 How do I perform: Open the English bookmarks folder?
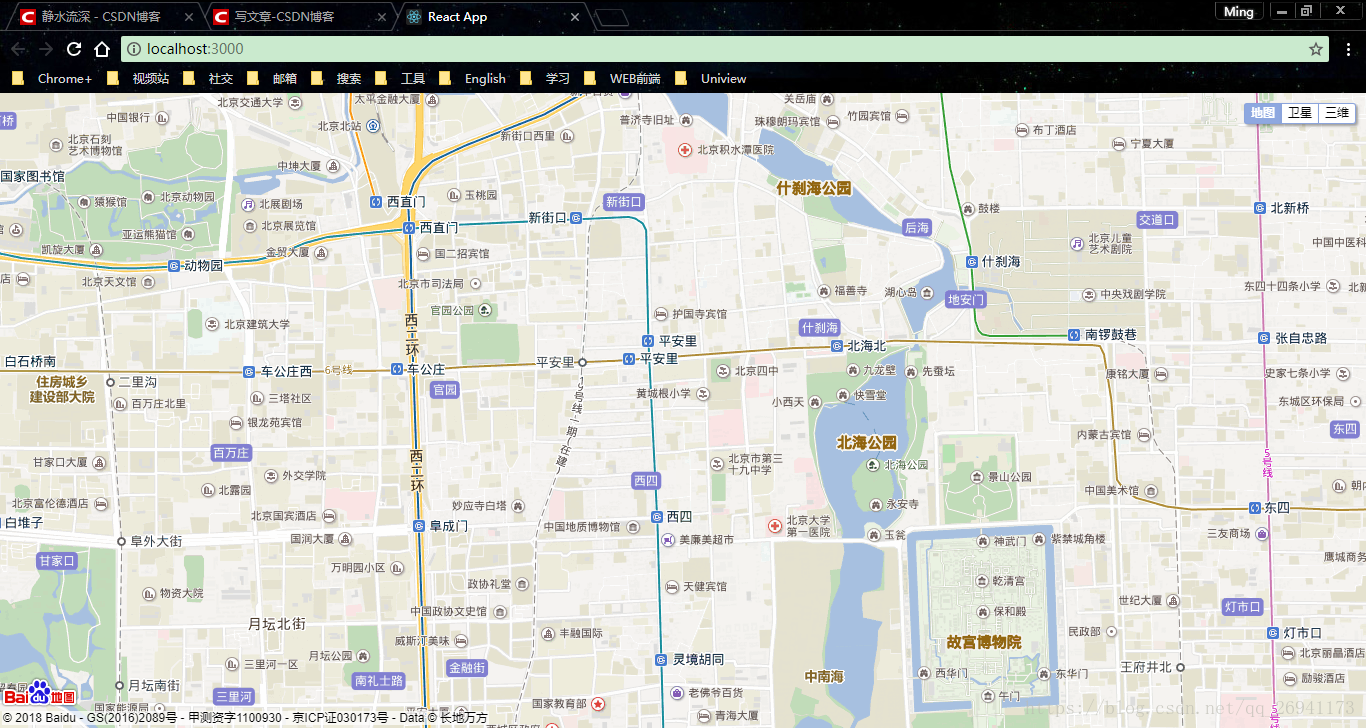click(473, 78)
